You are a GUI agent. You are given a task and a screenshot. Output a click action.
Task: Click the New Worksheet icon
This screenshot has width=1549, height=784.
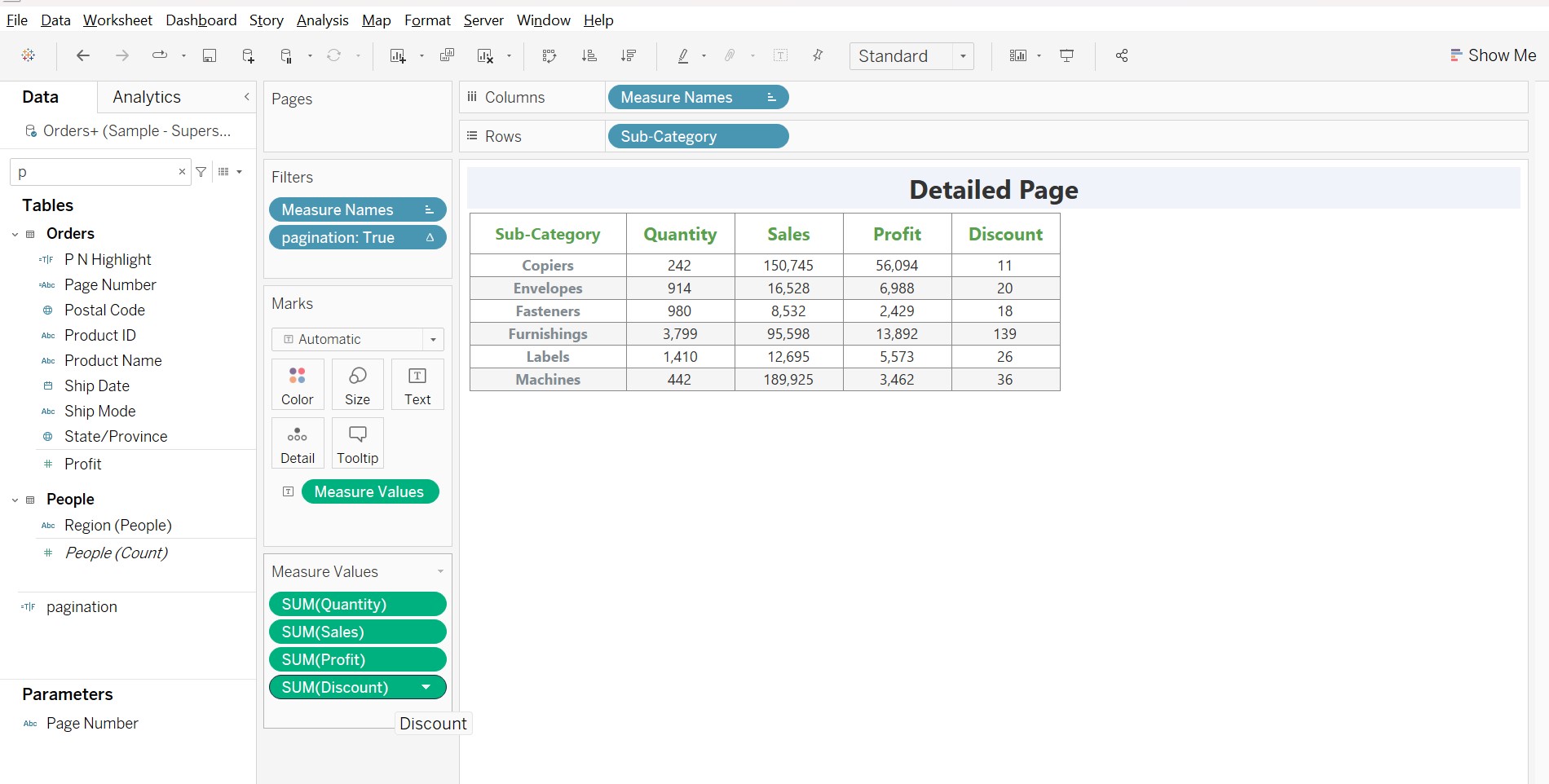pyautogui.click(x=398, y=55)
